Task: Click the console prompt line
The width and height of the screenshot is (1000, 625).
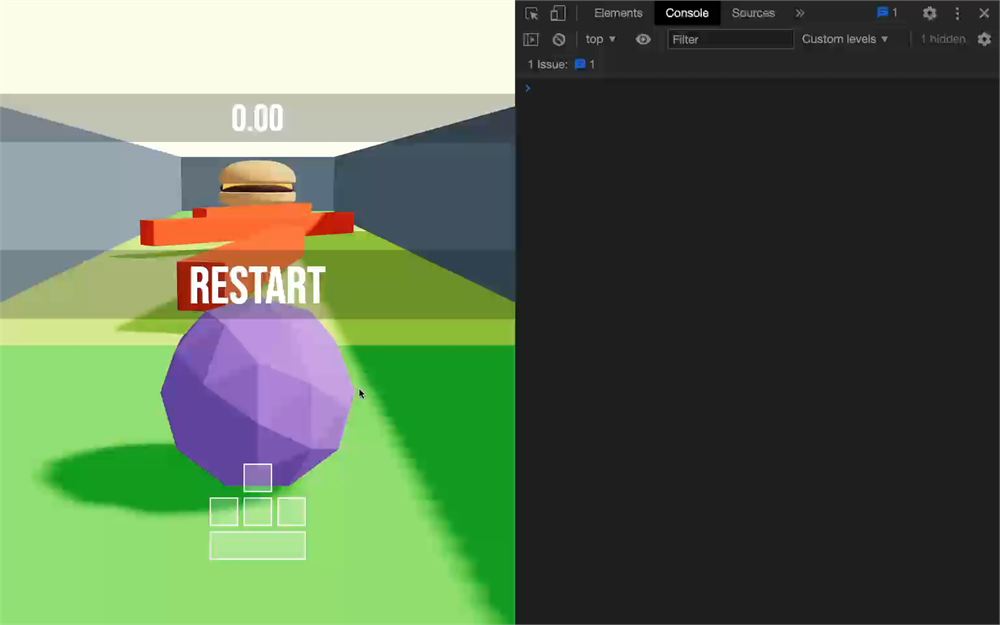Action: tap(758, 88)
